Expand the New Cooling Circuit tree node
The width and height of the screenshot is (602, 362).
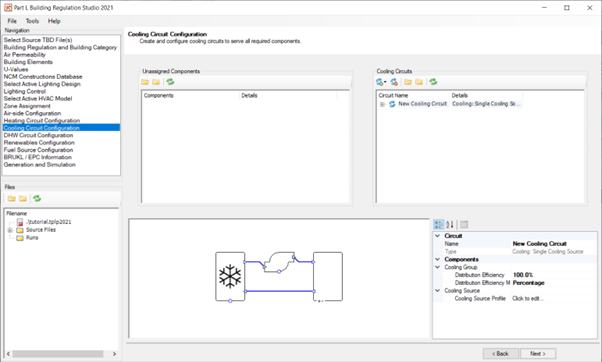[x=382, y=104]
